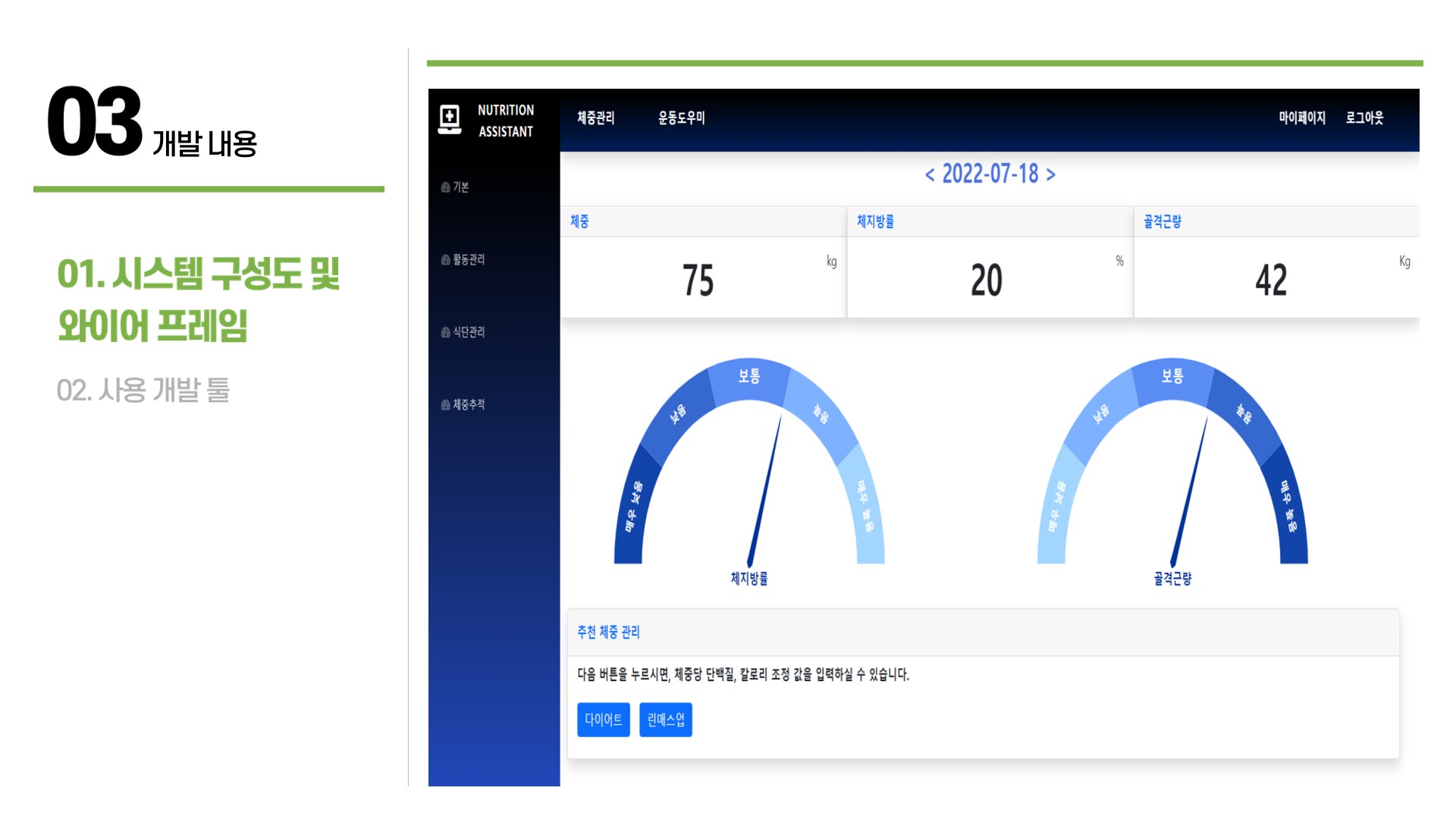This screenshot has height=819, width=1456.
Task: Click the icon beside 식단관리 in sidebar
Action: 445,332
